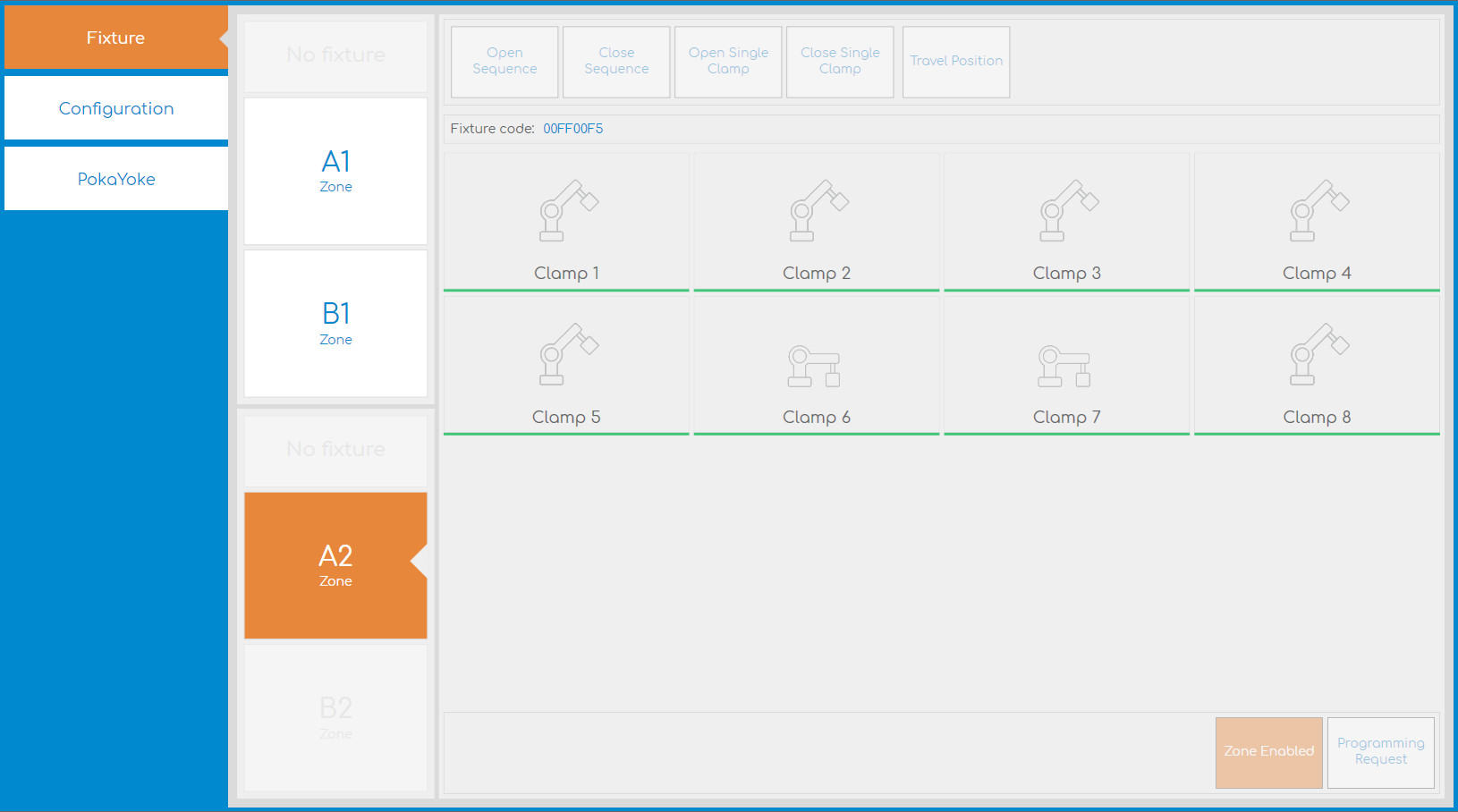Switch to the A1 Zone
This screenshot has width=1458, height=812.
(335, 171)
